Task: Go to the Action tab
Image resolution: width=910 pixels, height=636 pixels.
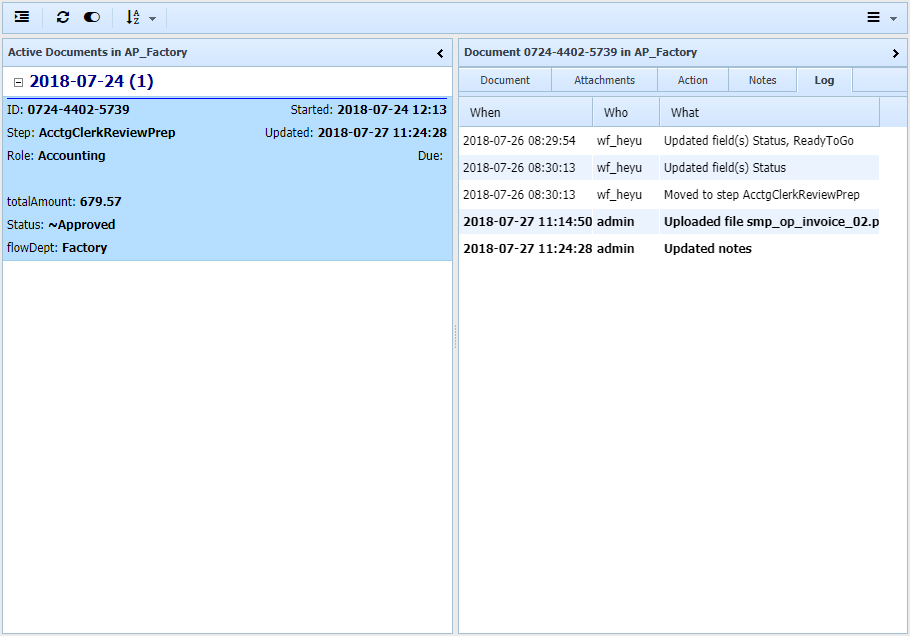Action: 692,80
